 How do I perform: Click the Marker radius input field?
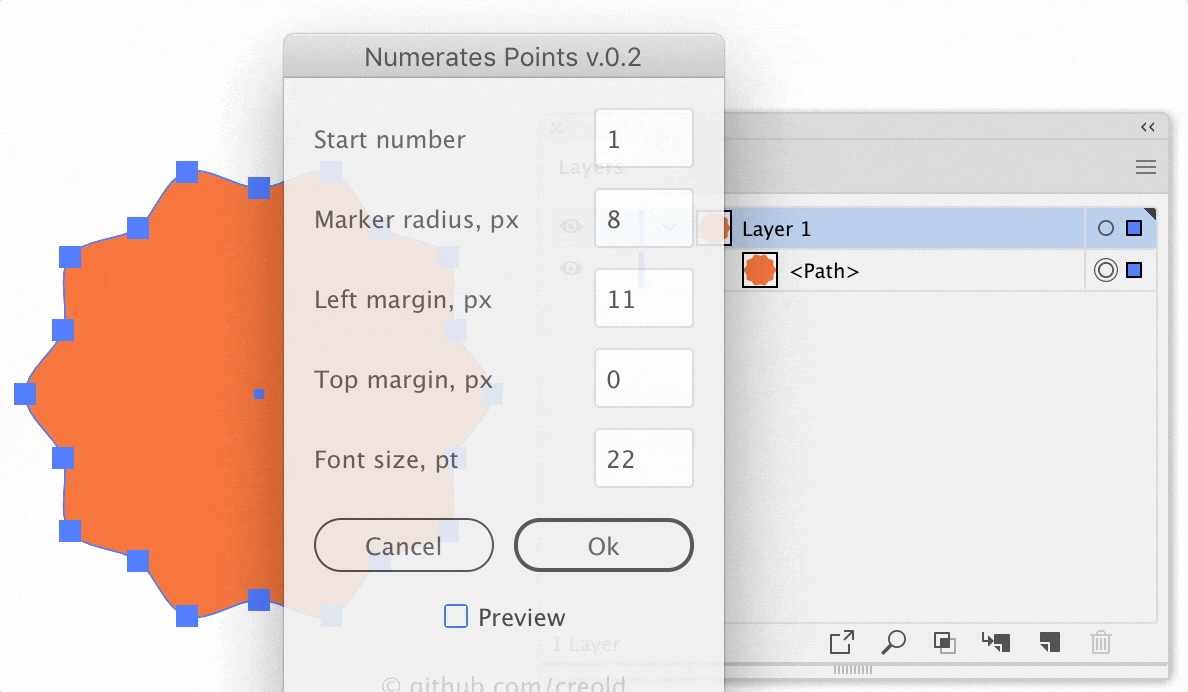[x=643, y=218]
